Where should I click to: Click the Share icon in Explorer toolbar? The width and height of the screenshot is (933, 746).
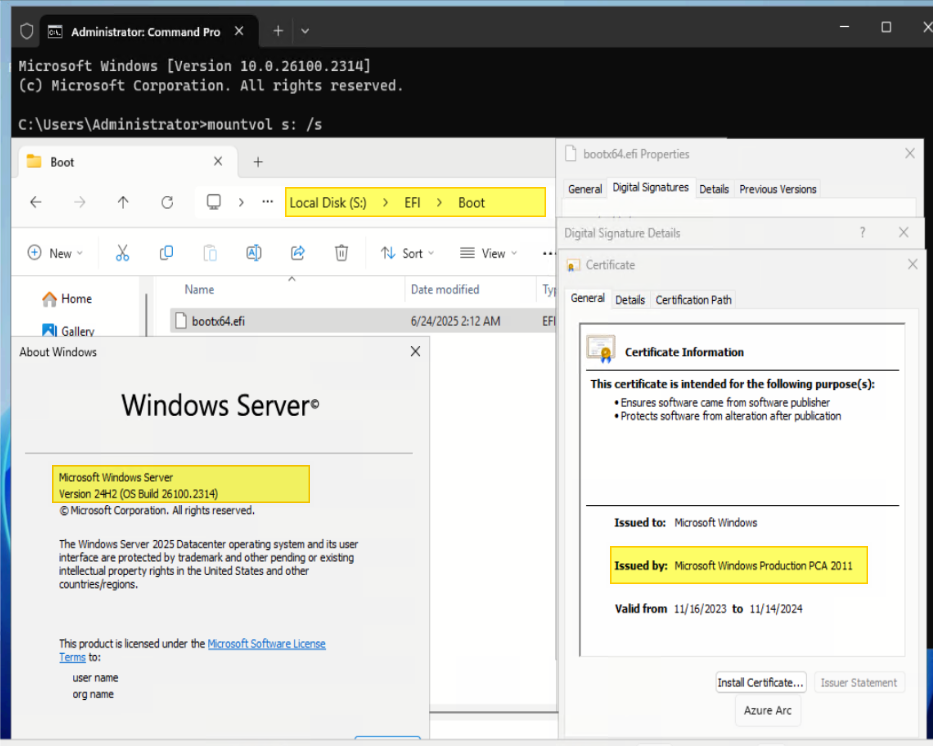tap(297, 253)
